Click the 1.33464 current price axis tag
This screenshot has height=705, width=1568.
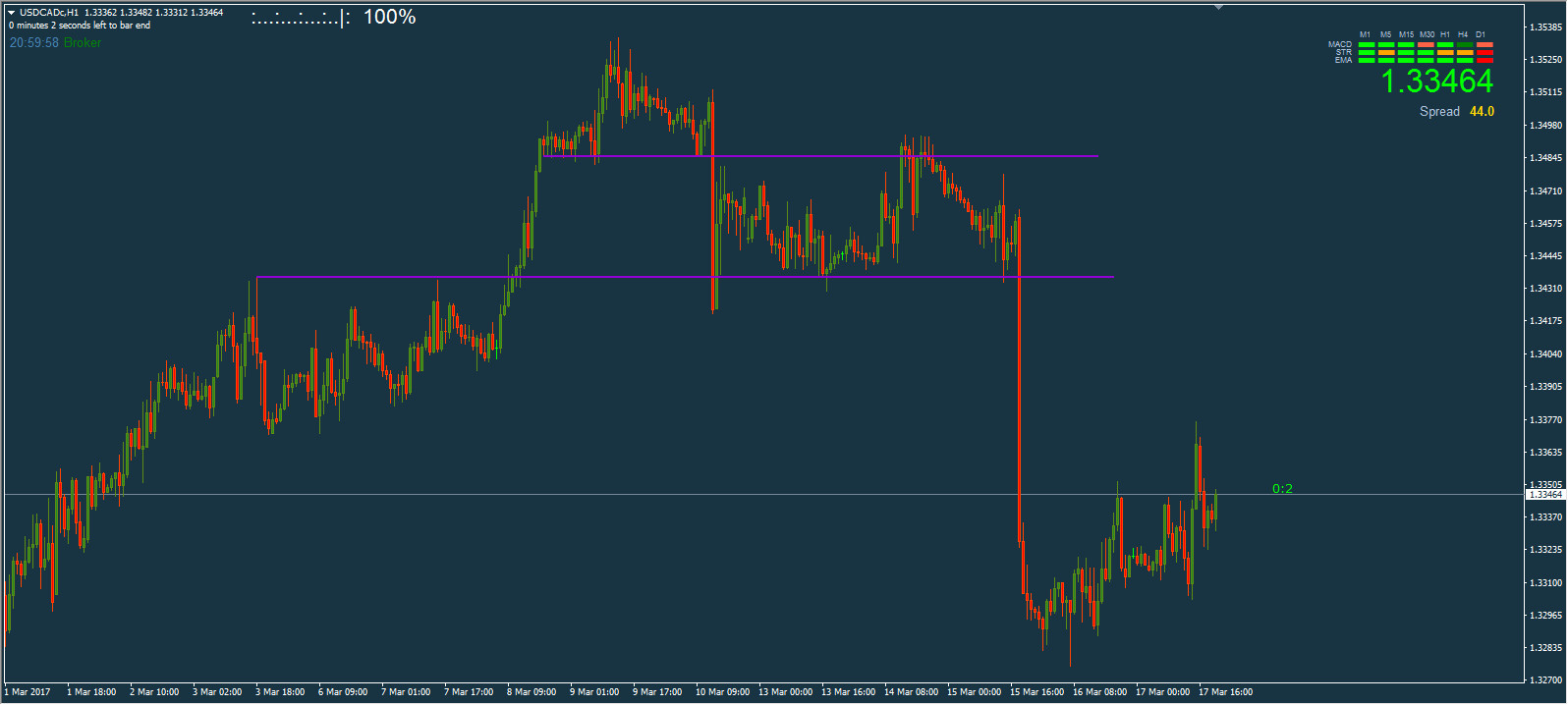(1544, 495)
